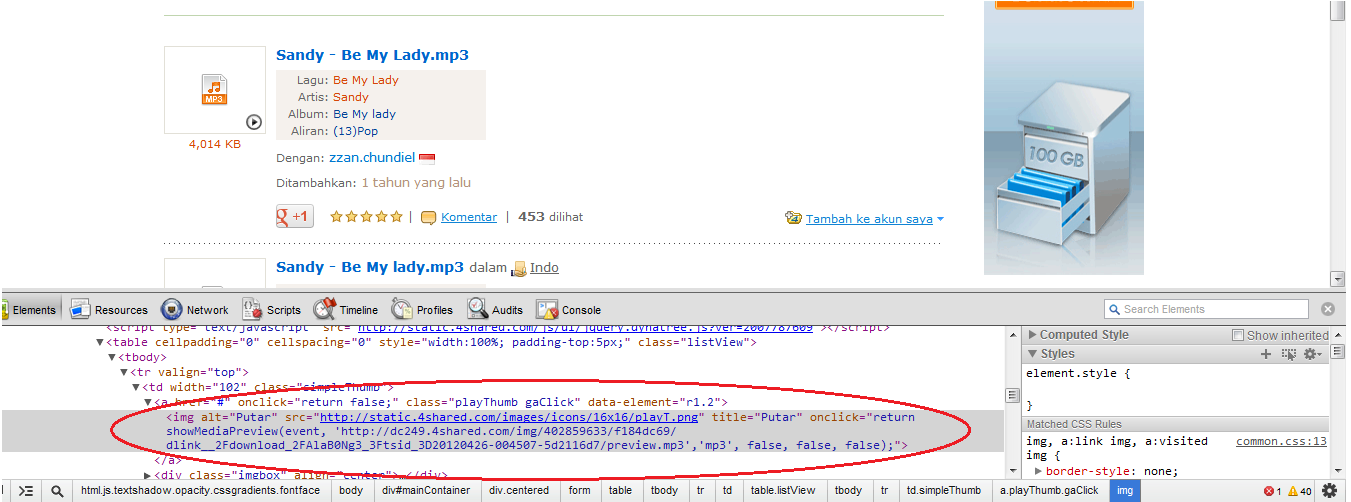Open album Be My lady link
Screen dimensions: 1351x502
click(365, 114)
